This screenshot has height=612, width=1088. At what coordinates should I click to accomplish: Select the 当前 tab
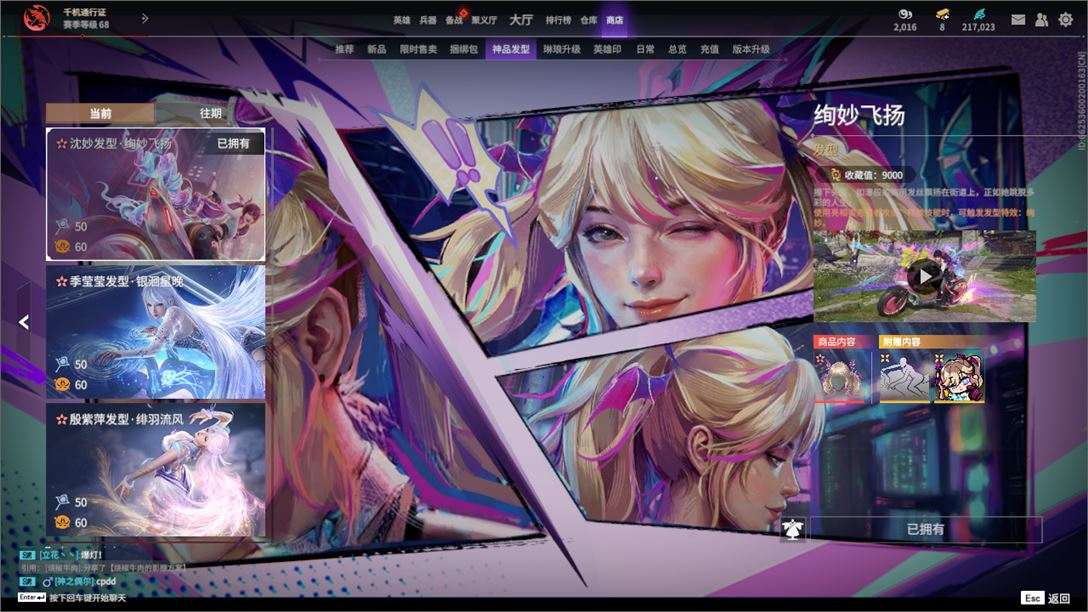pyautogui.click(x=101, y=113)
